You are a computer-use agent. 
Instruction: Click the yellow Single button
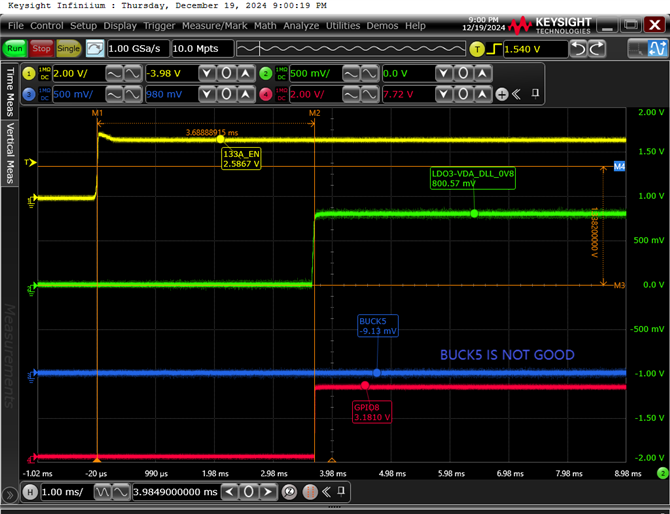coord(68,49)
